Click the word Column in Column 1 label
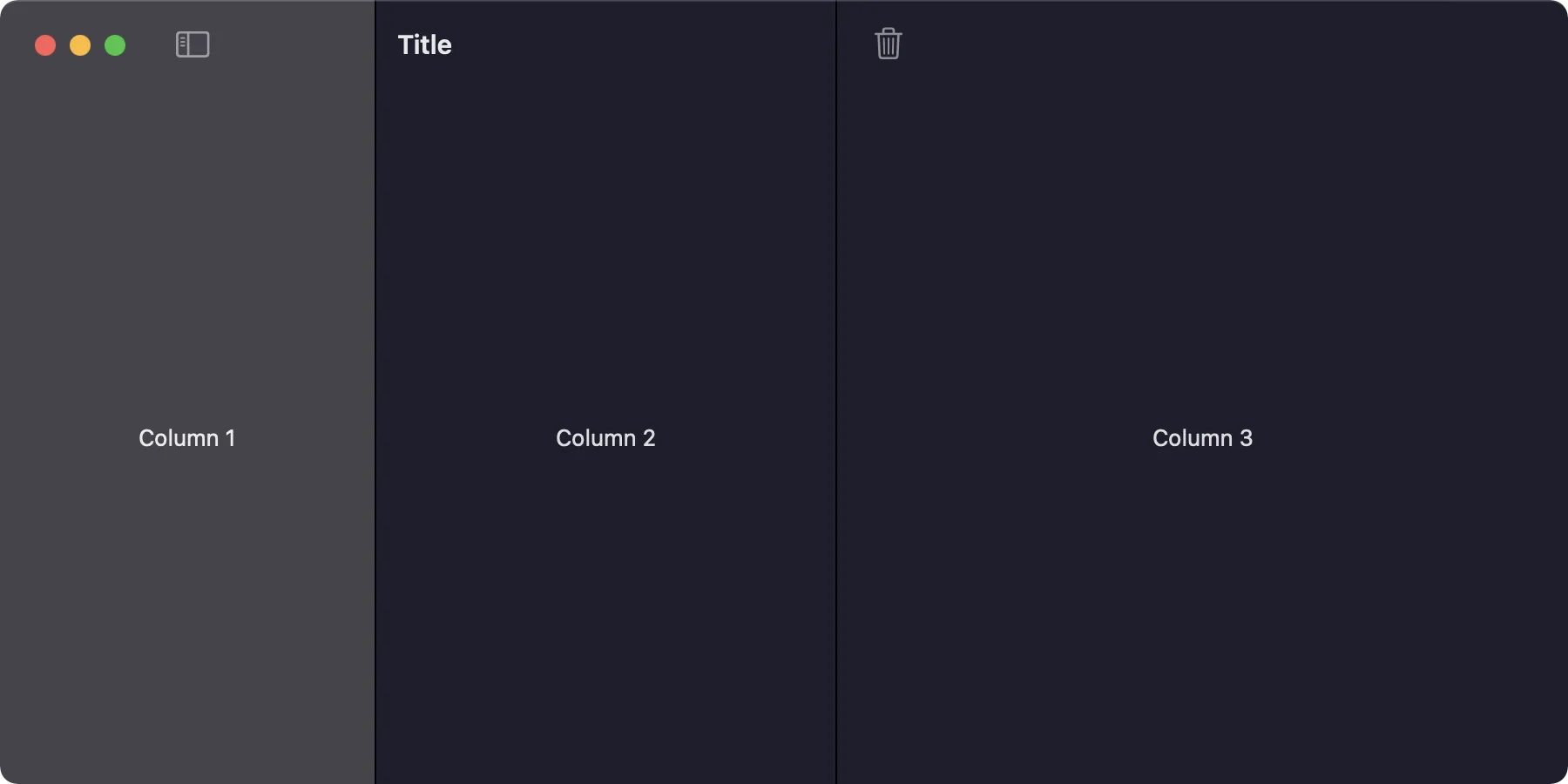This screenshot has height=784, width=1568. point(179,438)
